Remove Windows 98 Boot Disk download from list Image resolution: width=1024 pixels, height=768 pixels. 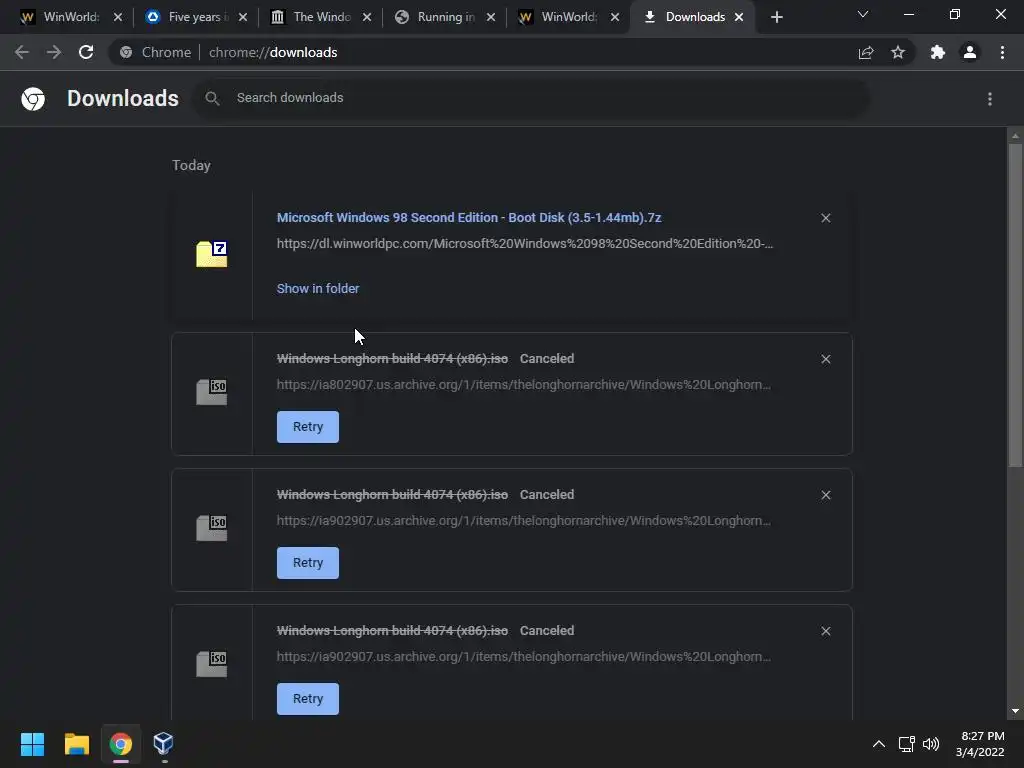tap(825, 218)
